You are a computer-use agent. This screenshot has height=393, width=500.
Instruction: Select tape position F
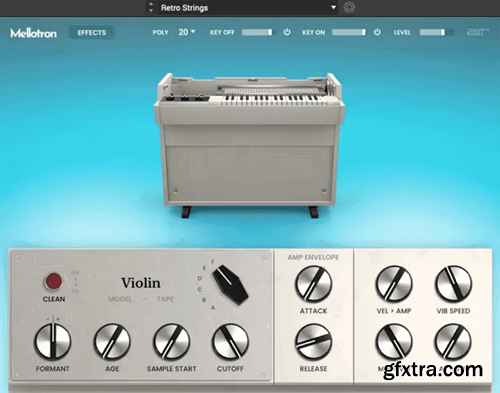point(212,261)
